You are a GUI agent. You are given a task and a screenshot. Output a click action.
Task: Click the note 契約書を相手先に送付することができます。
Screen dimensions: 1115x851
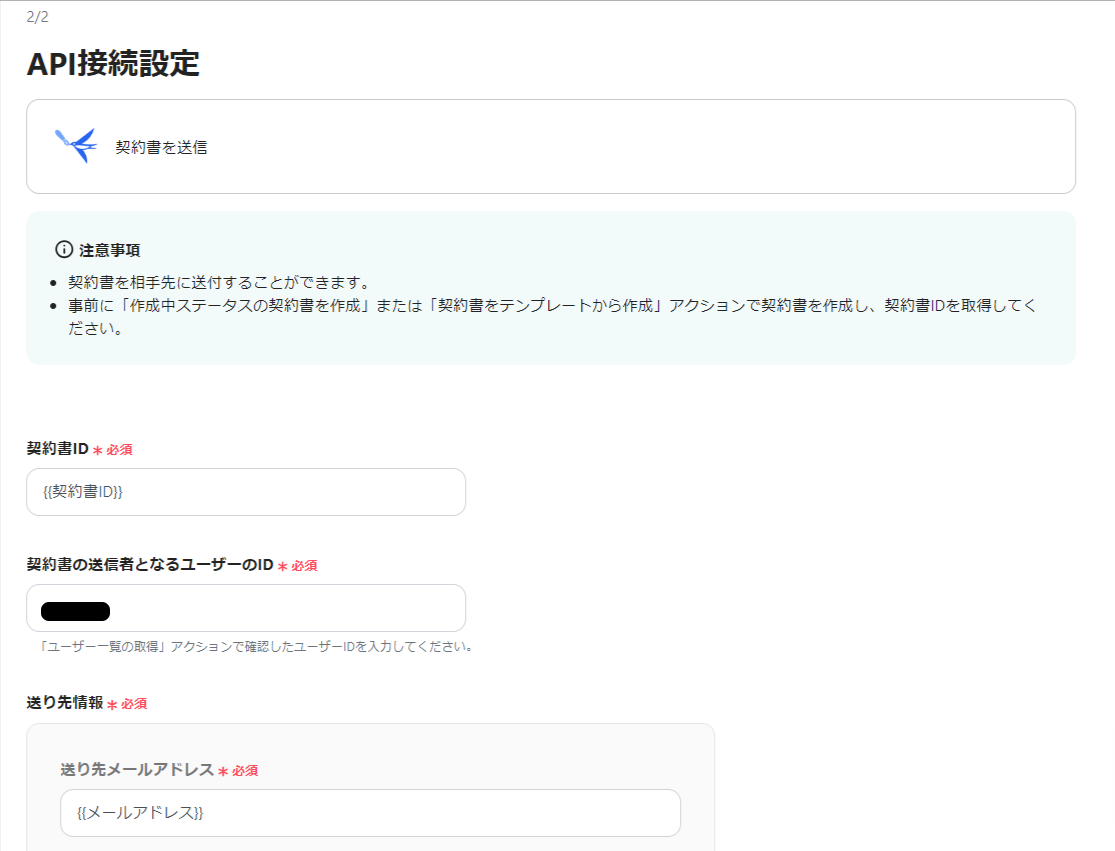(222, 282)
